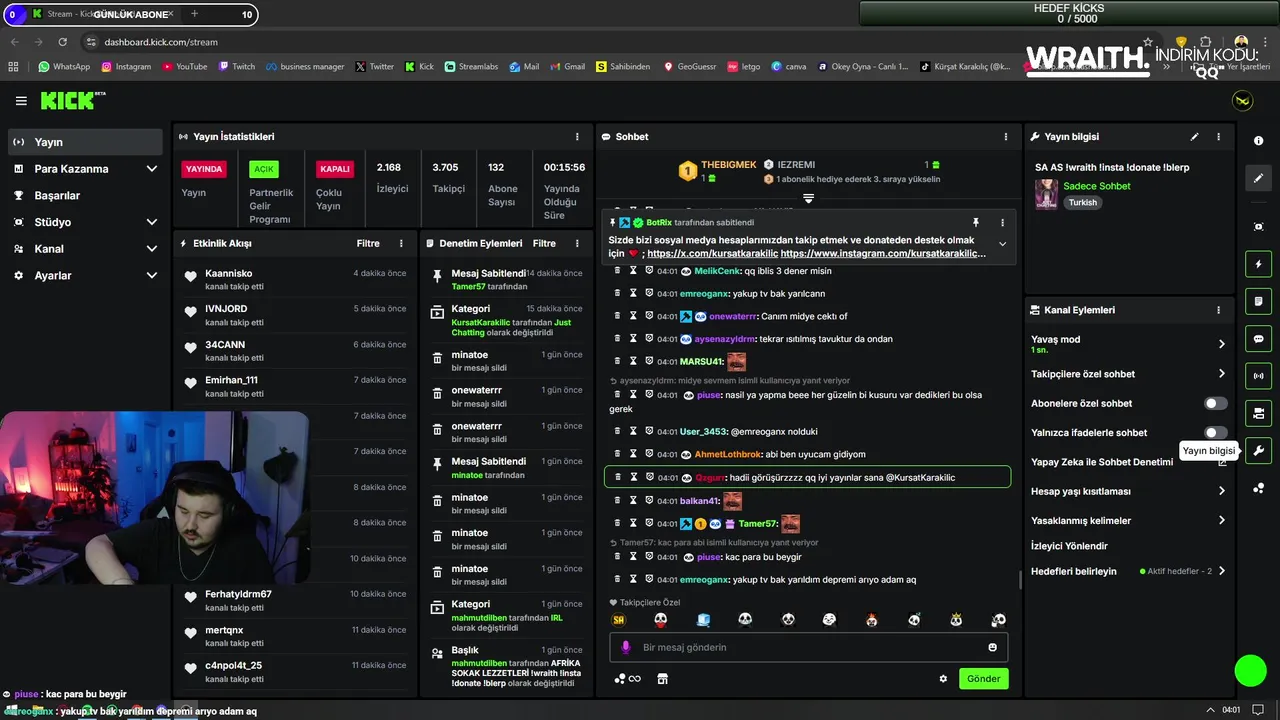Click the chat scrollbar thumb
This screenshot has width=1280, height=720.
pos(1020,580)
